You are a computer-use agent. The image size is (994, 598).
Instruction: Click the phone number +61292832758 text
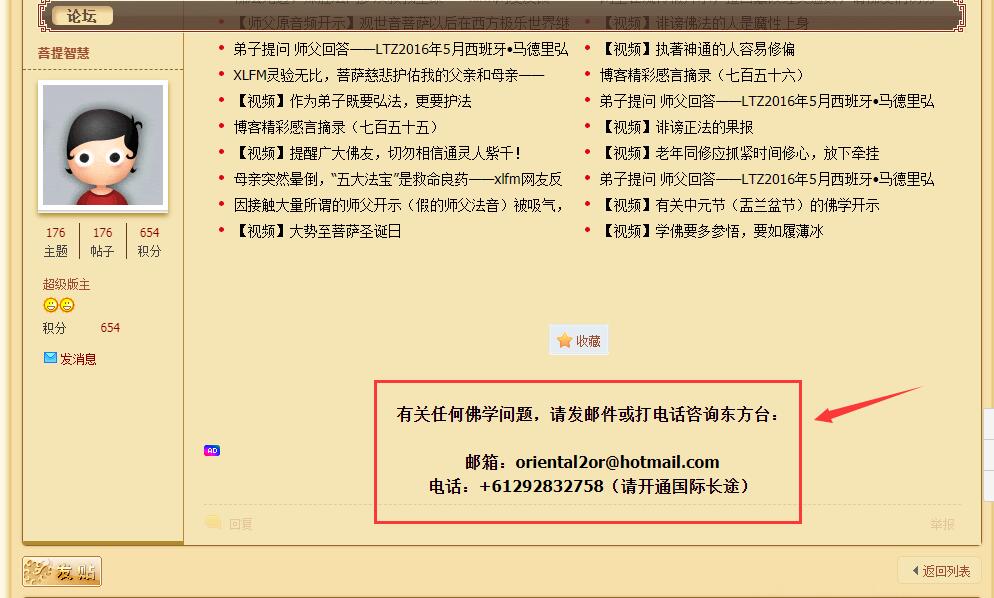pyautogui.click(x=542, y=486)
